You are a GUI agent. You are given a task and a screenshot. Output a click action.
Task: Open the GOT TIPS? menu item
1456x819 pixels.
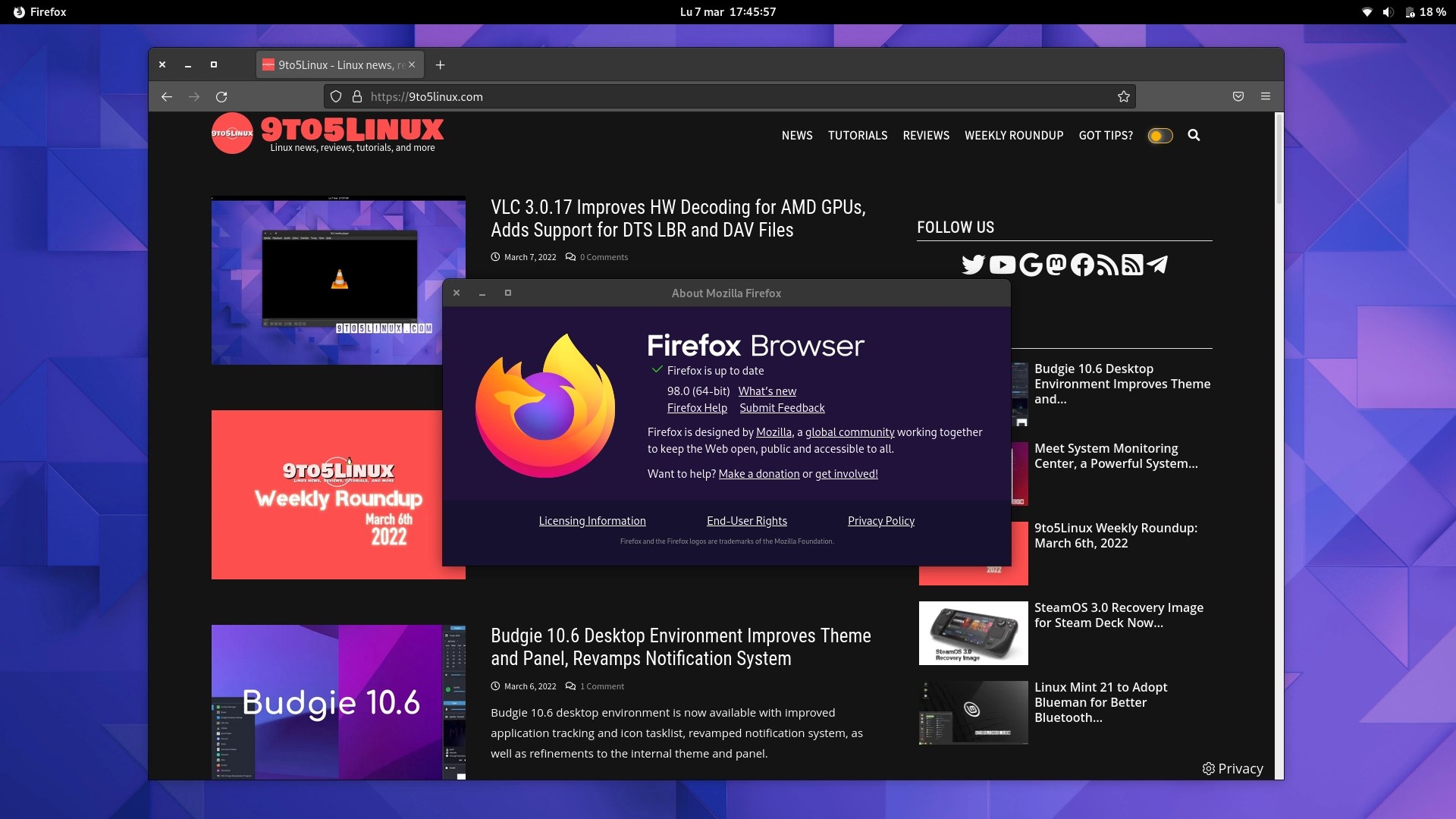(1106, 135)
